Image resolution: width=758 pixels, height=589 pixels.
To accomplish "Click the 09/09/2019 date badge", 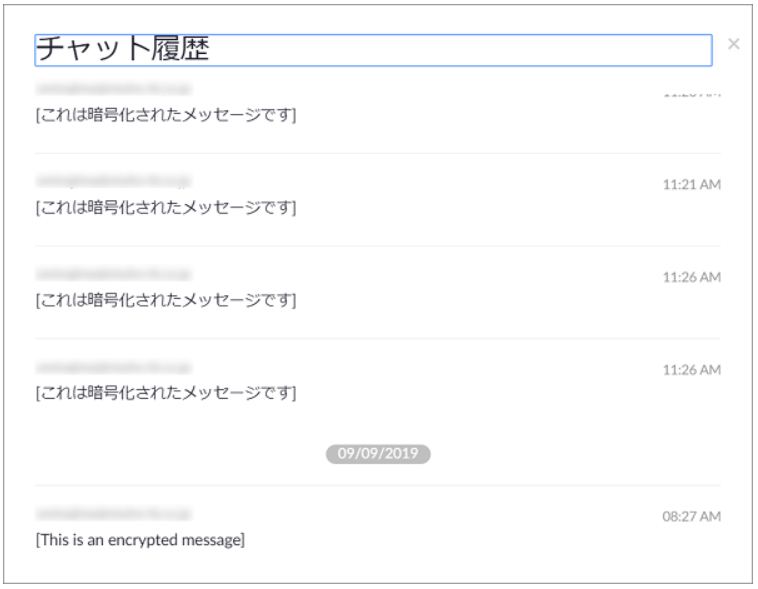I will [378, 453].
